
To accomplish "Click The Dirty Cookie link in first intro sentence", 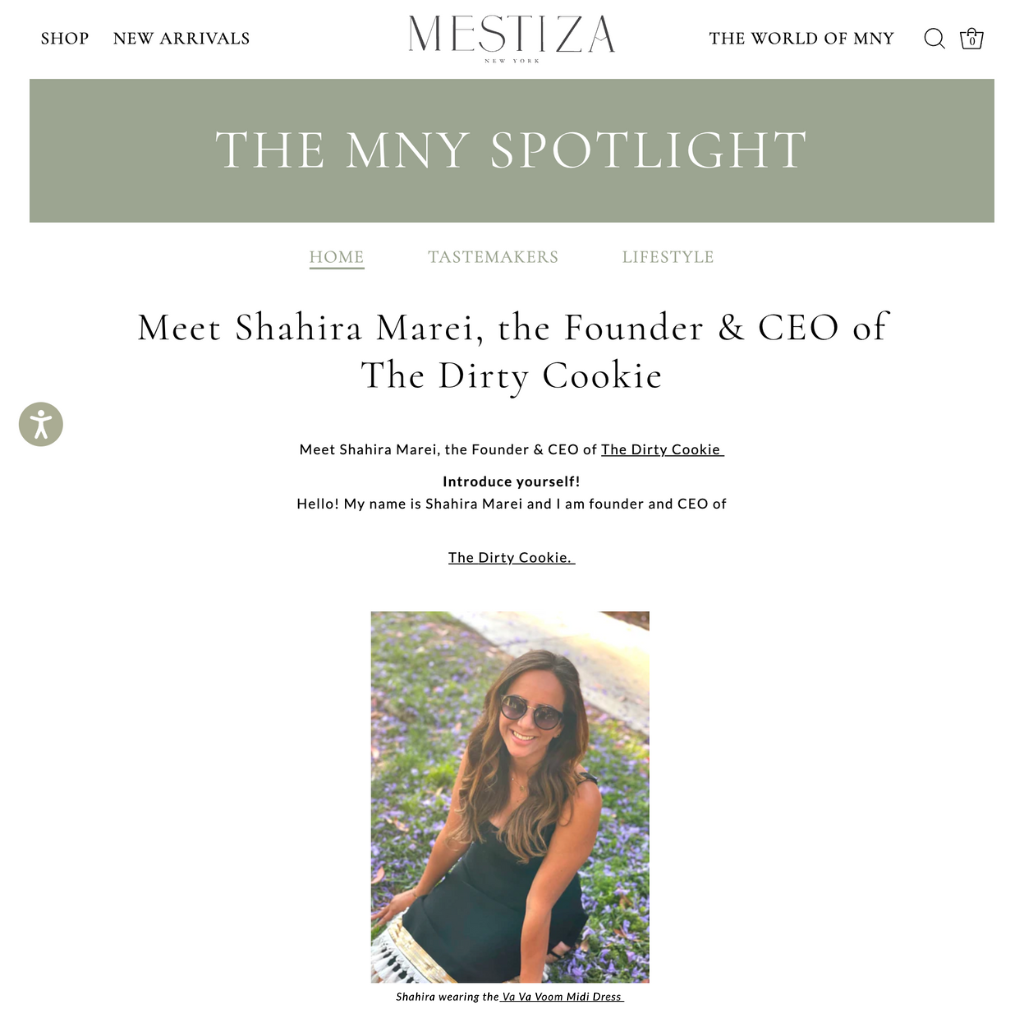I will pos(661,450).
